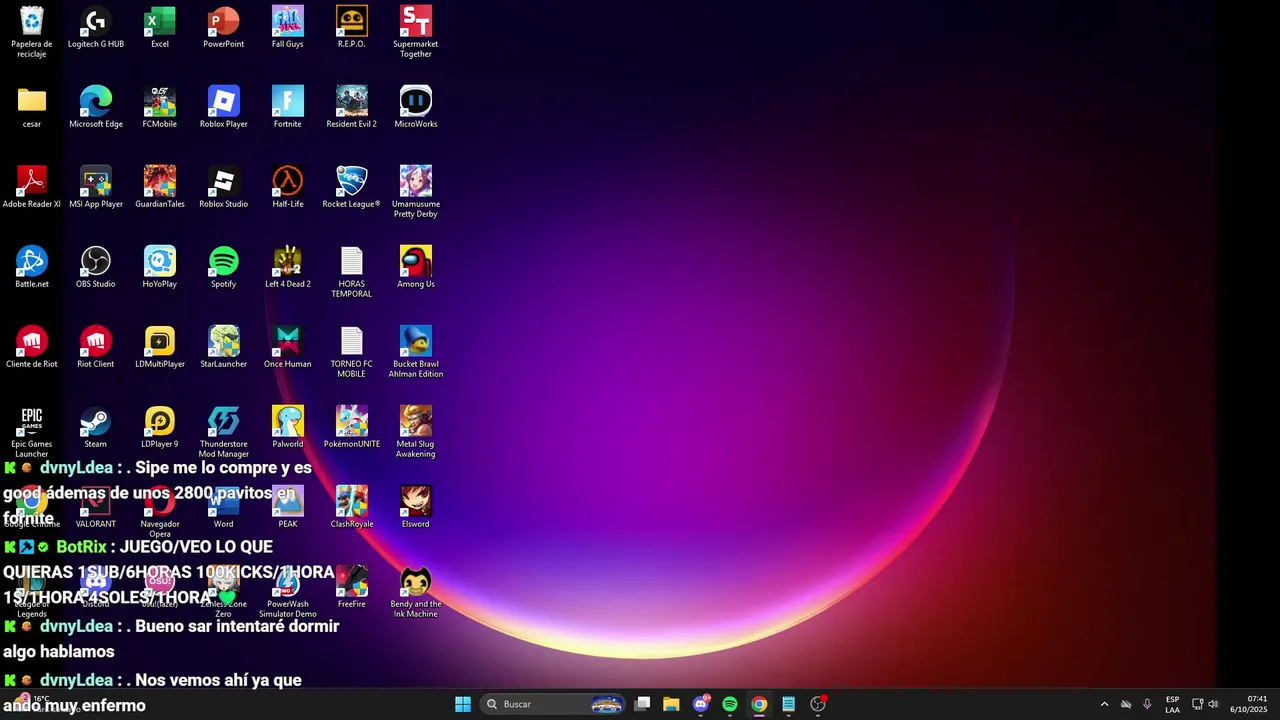The image size is (1280, 720).
Task: Select the R.E.P.O. game shortcut
Action: (x=352, y=27)
